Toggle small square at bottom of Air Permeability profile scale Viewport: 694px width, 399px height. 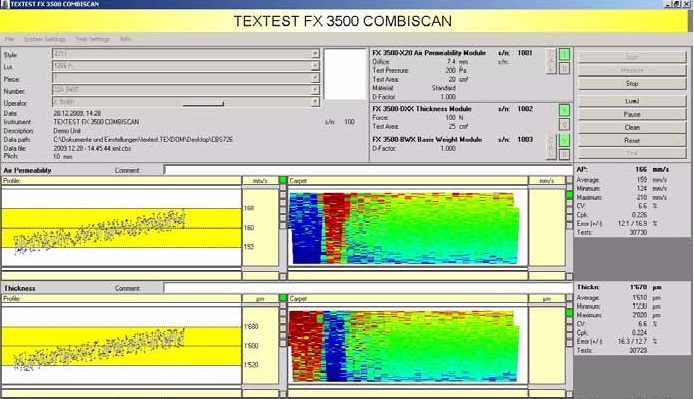coord(283,276)
